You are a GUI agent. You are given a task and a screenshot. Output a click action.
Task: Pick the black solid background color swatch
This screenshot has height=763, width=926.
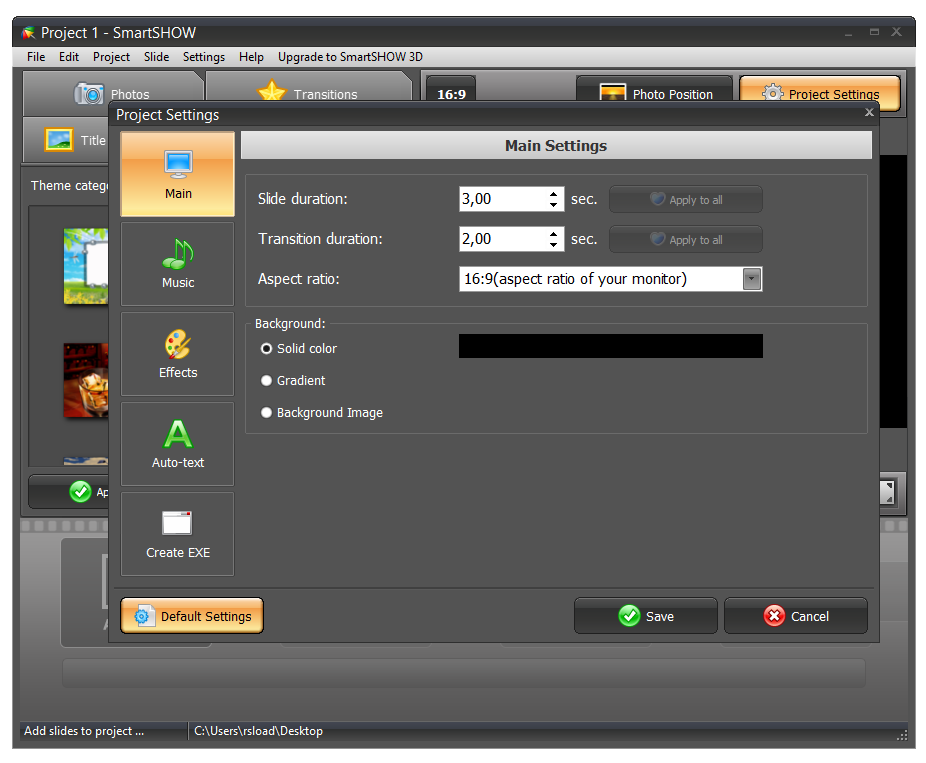click(611, 346)
